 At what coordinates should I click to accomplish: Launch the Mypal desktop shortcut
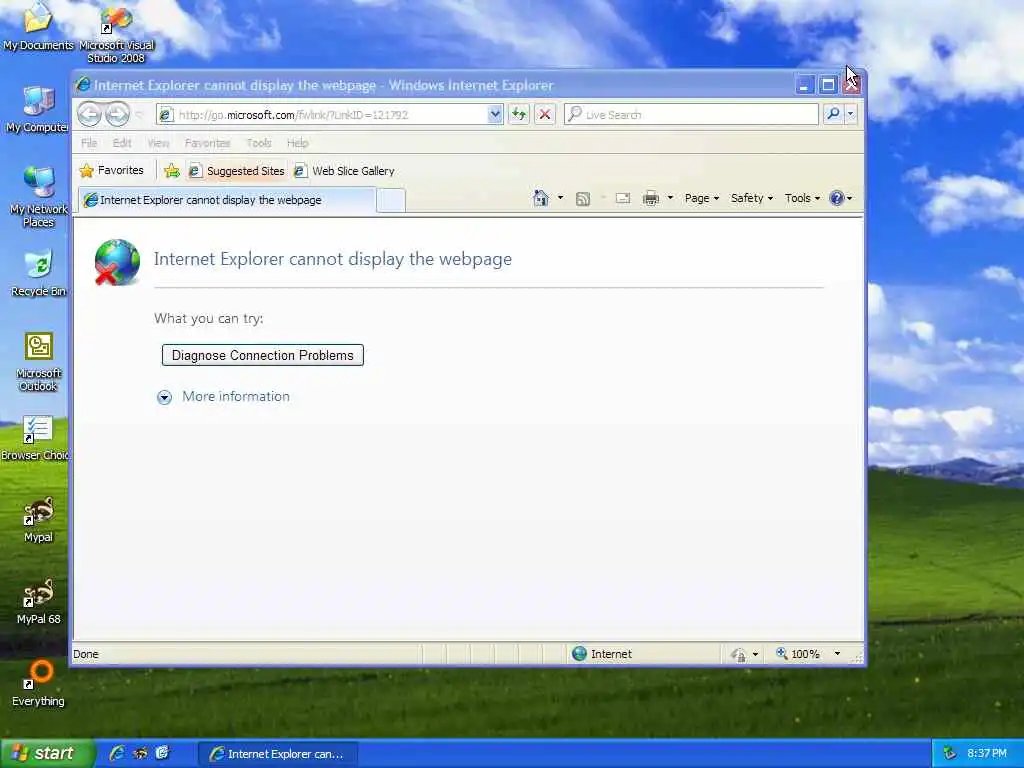(38, 520)
